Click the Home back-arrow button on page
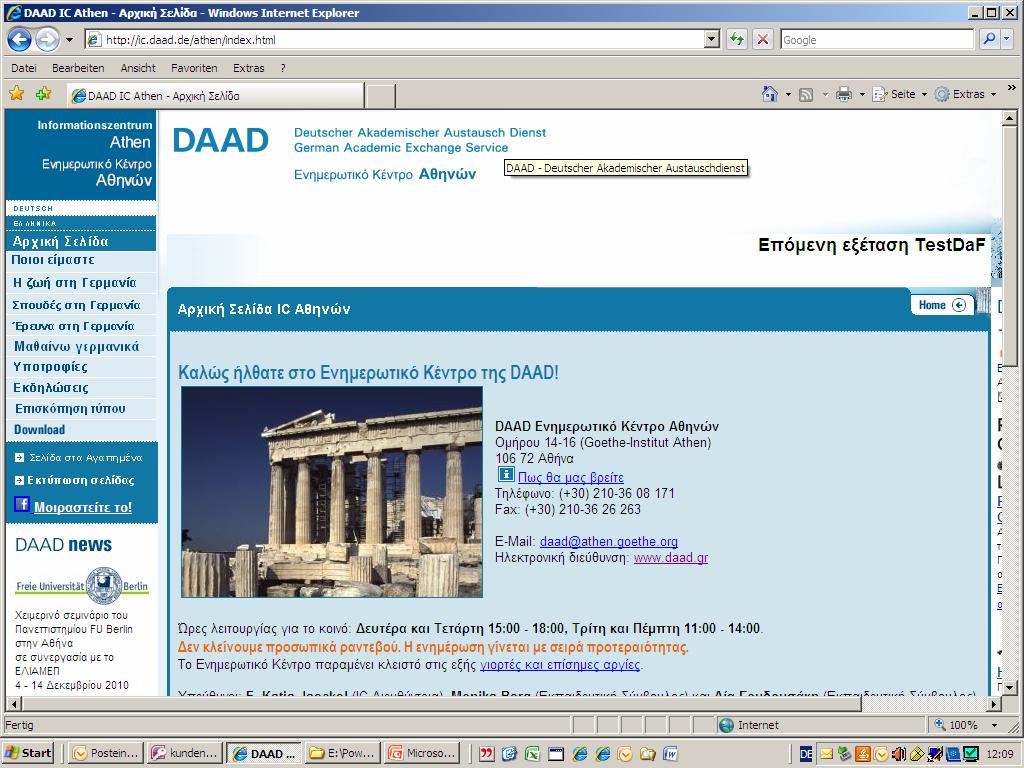1024x768 pixels. (x=942, y=305)
